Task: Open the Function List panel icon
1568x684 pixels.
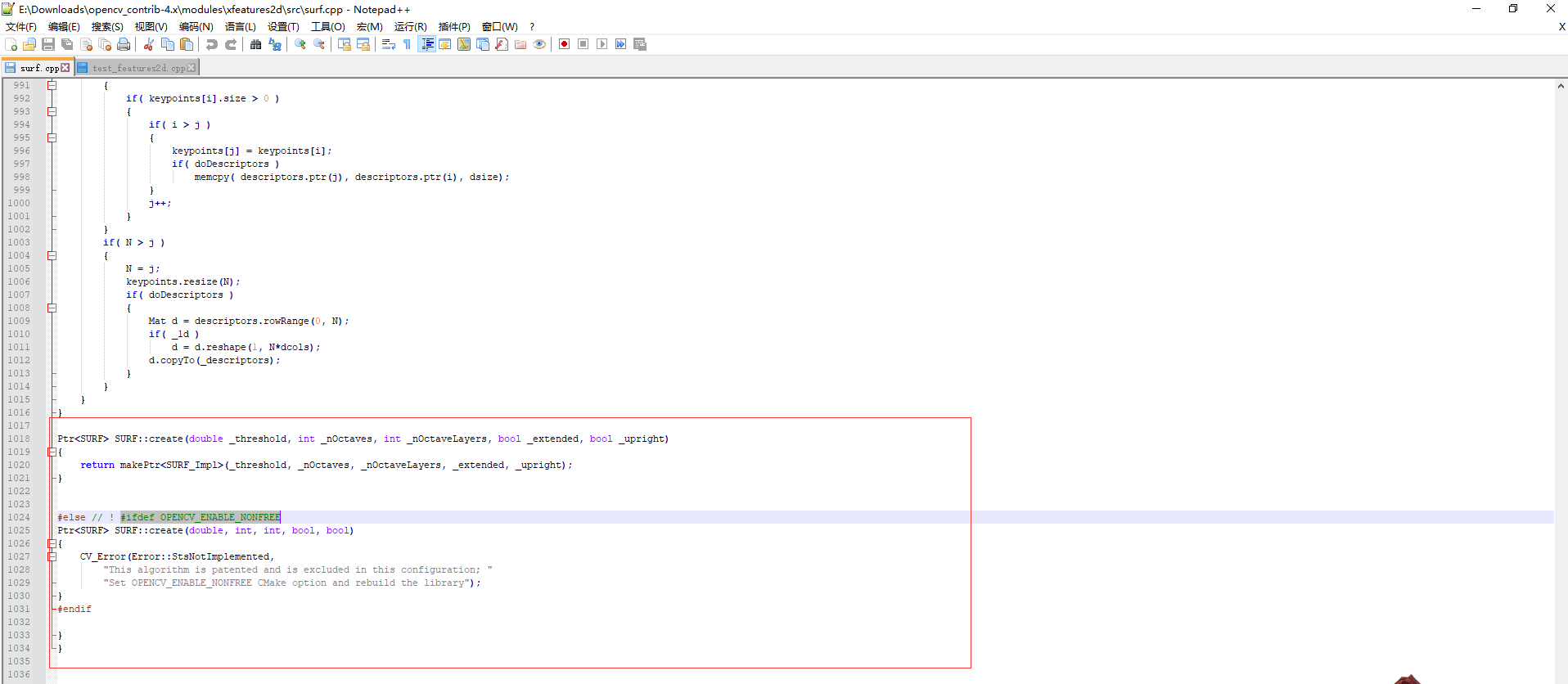Action: (502, 44)
